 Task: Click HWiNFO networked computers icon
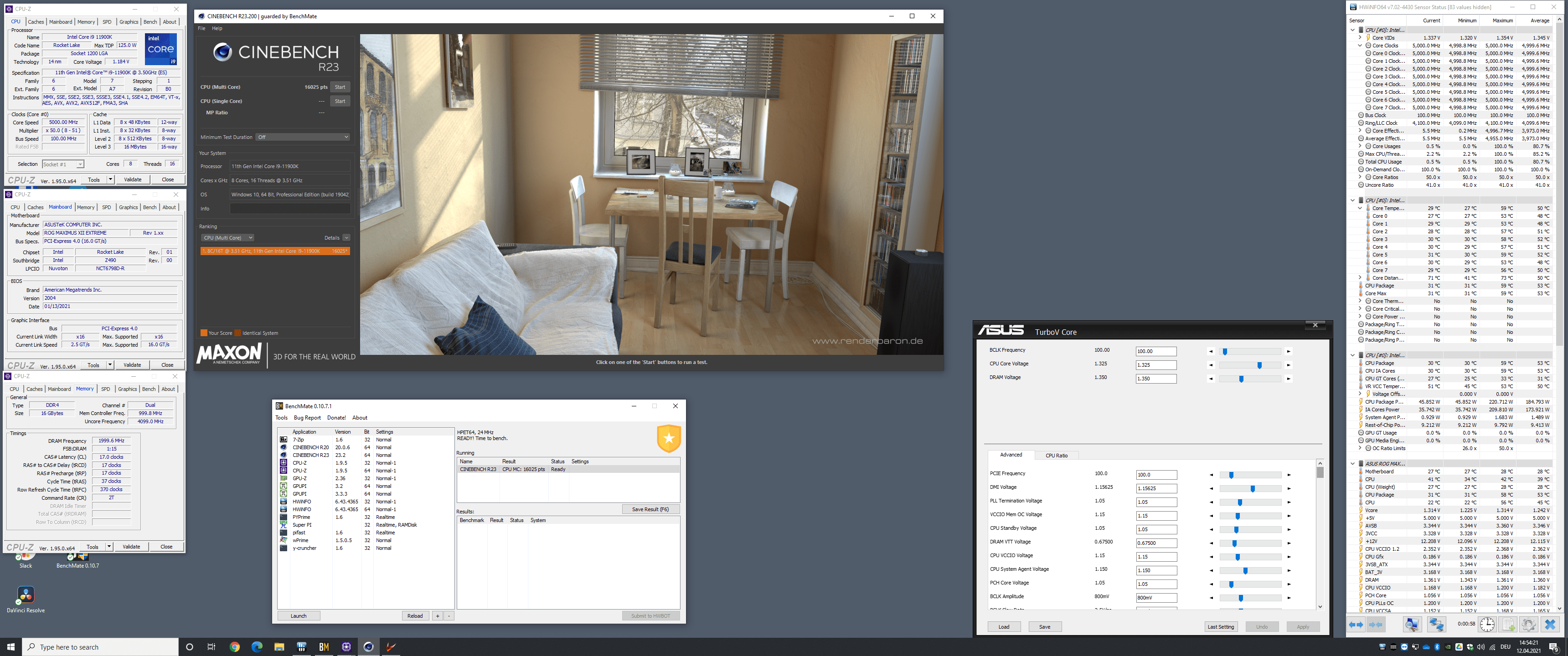click(1437, 625)
